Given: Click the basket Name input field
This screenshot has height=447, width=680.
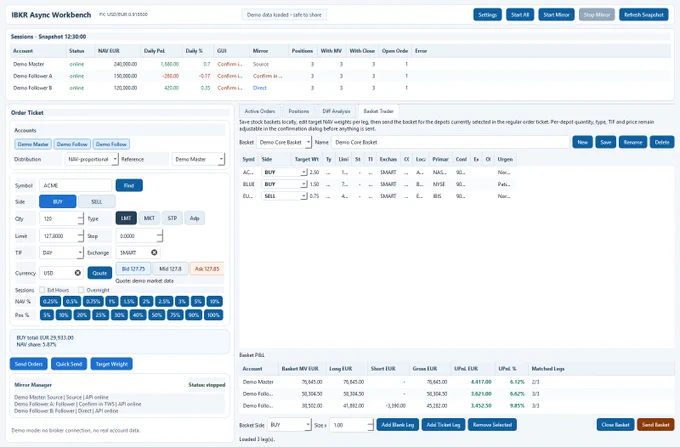Looking at the screenshot, I should (450, 142).
